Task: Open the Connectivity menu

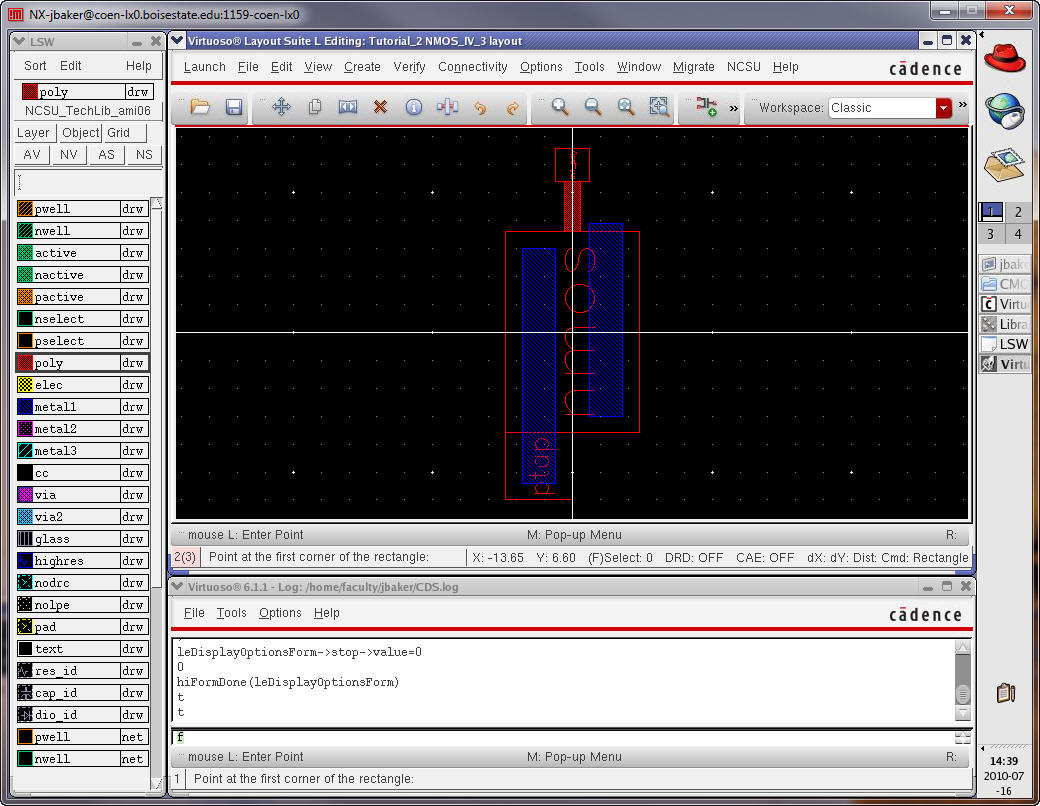Action: 472,67
